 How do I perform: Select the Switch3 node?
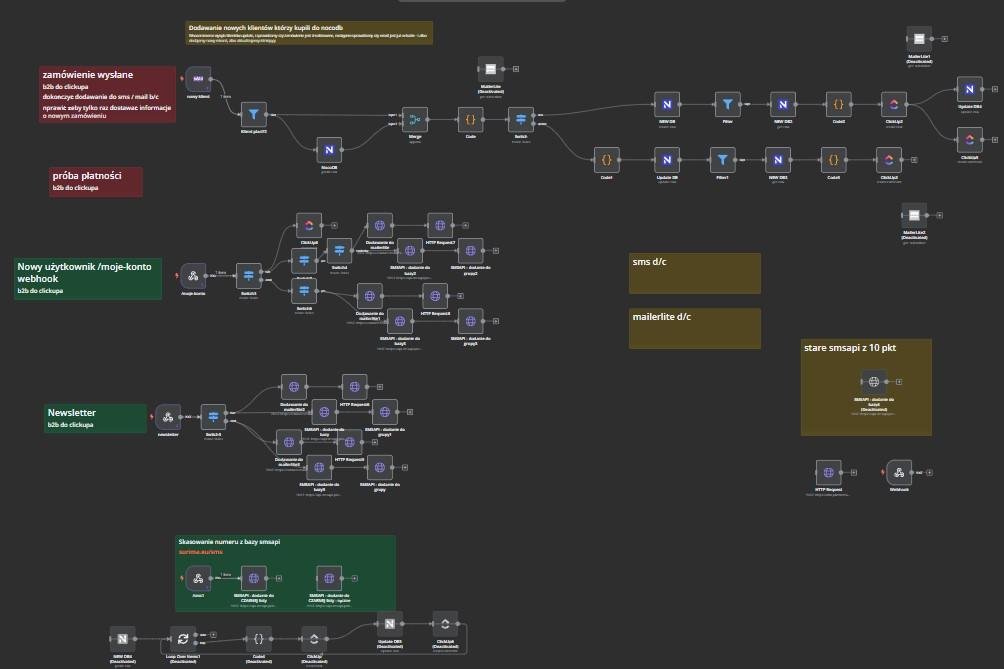[x=248, y=276]
